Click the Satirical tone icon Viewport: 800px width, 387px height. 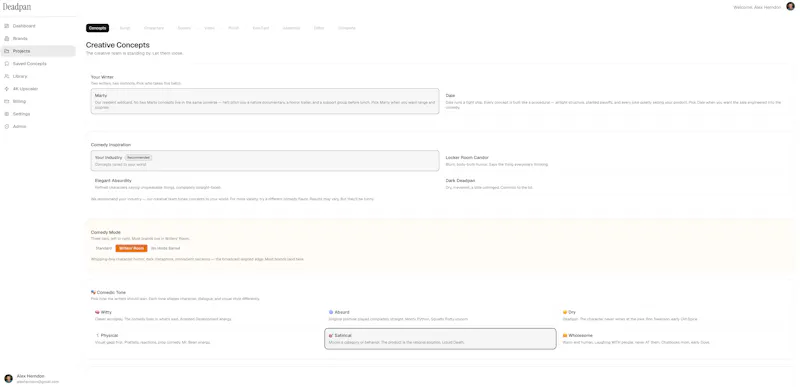pos(331,336)
